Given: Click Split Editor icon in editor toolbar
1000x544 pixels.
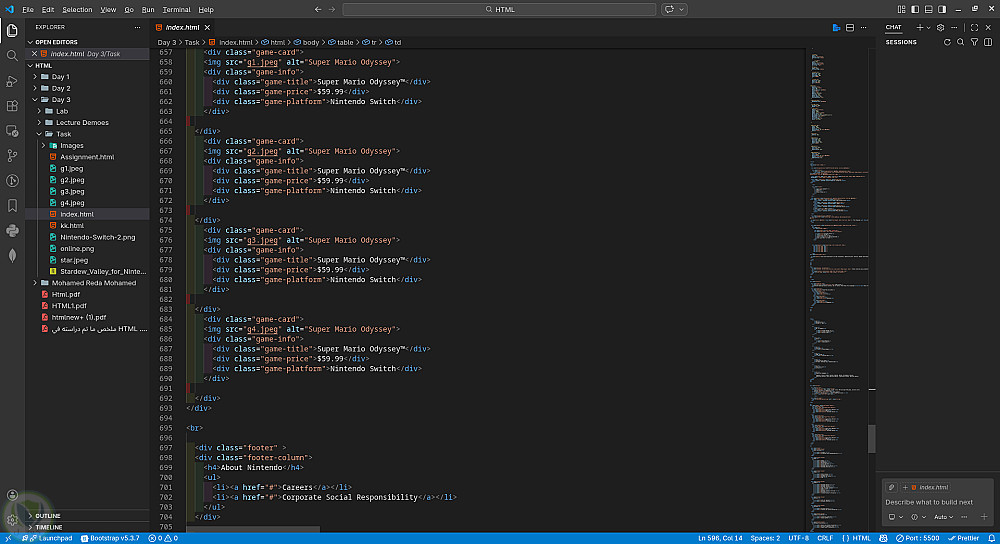Looking at the screenshot, I should click(849, 27).
